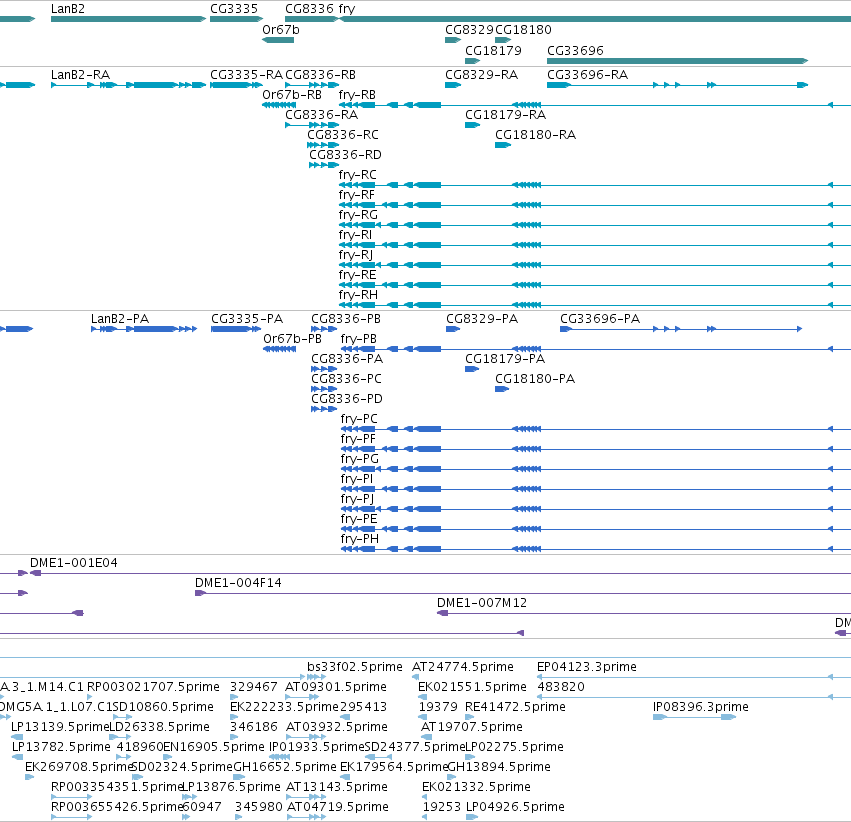Select the fry-PB protein label
This screenshot has height=822, width=851.
click(359, 339)
